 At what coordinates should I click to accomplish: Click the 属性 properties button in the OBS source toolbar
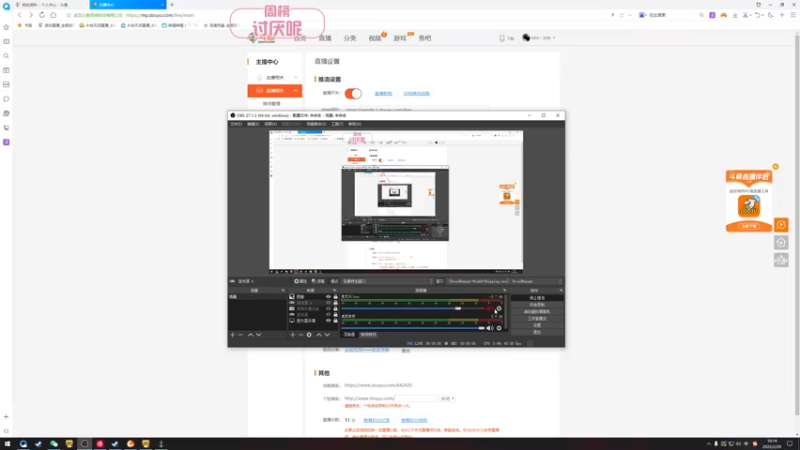click(x=301, y=281)
